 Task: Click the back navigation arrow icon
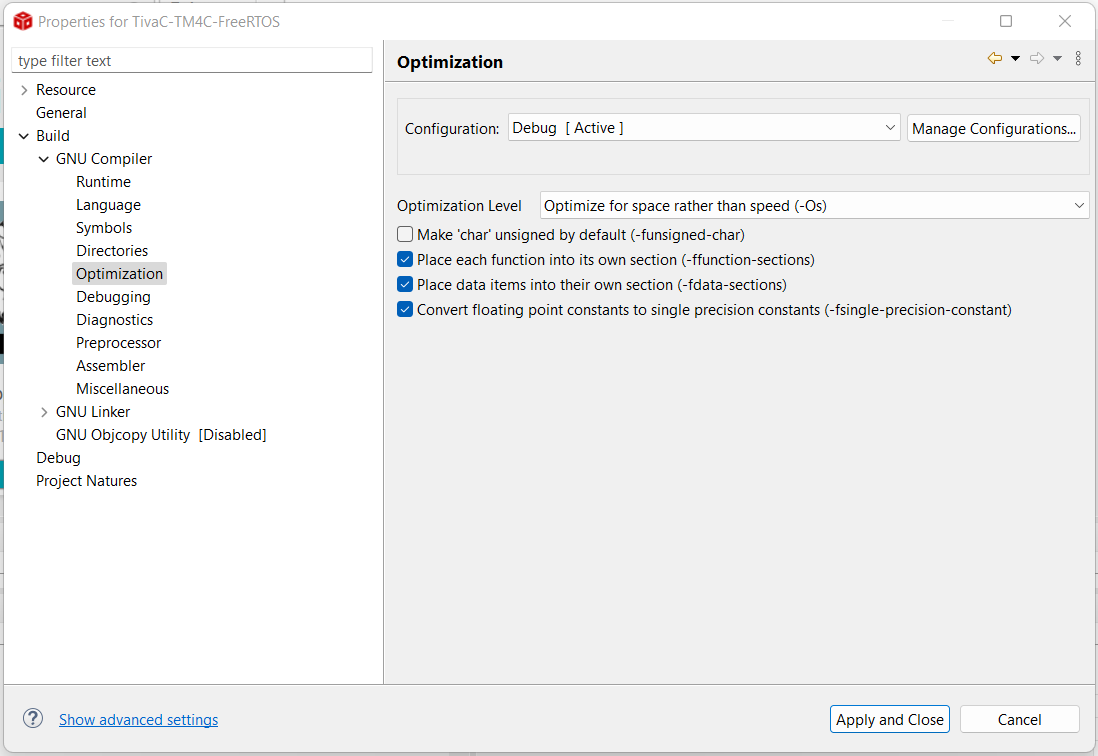click(994, 58)
